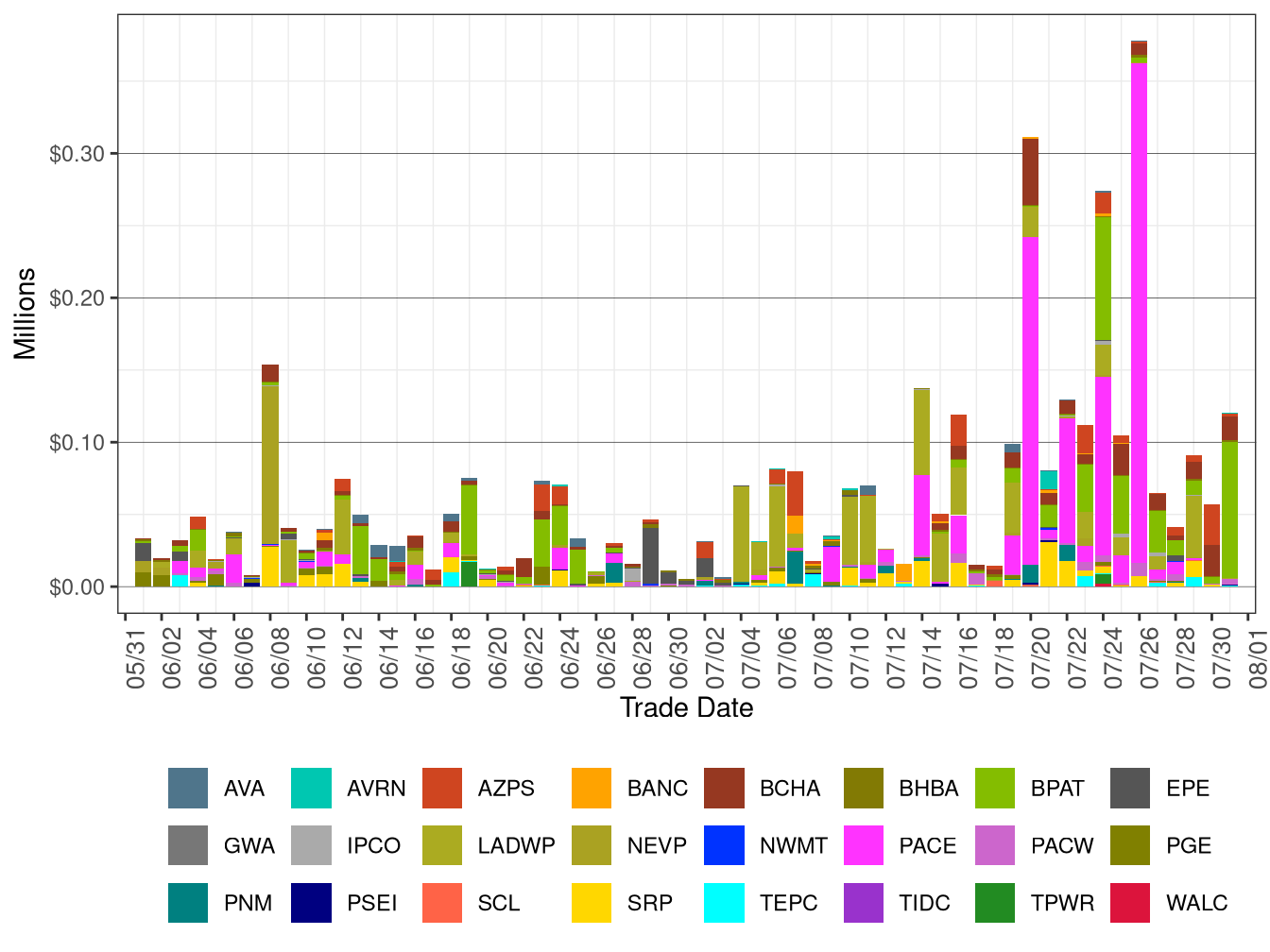This screenshot has height=952, width=1270.
Task: Click the $0.00 y-axis label
Action: pos(77,587)
